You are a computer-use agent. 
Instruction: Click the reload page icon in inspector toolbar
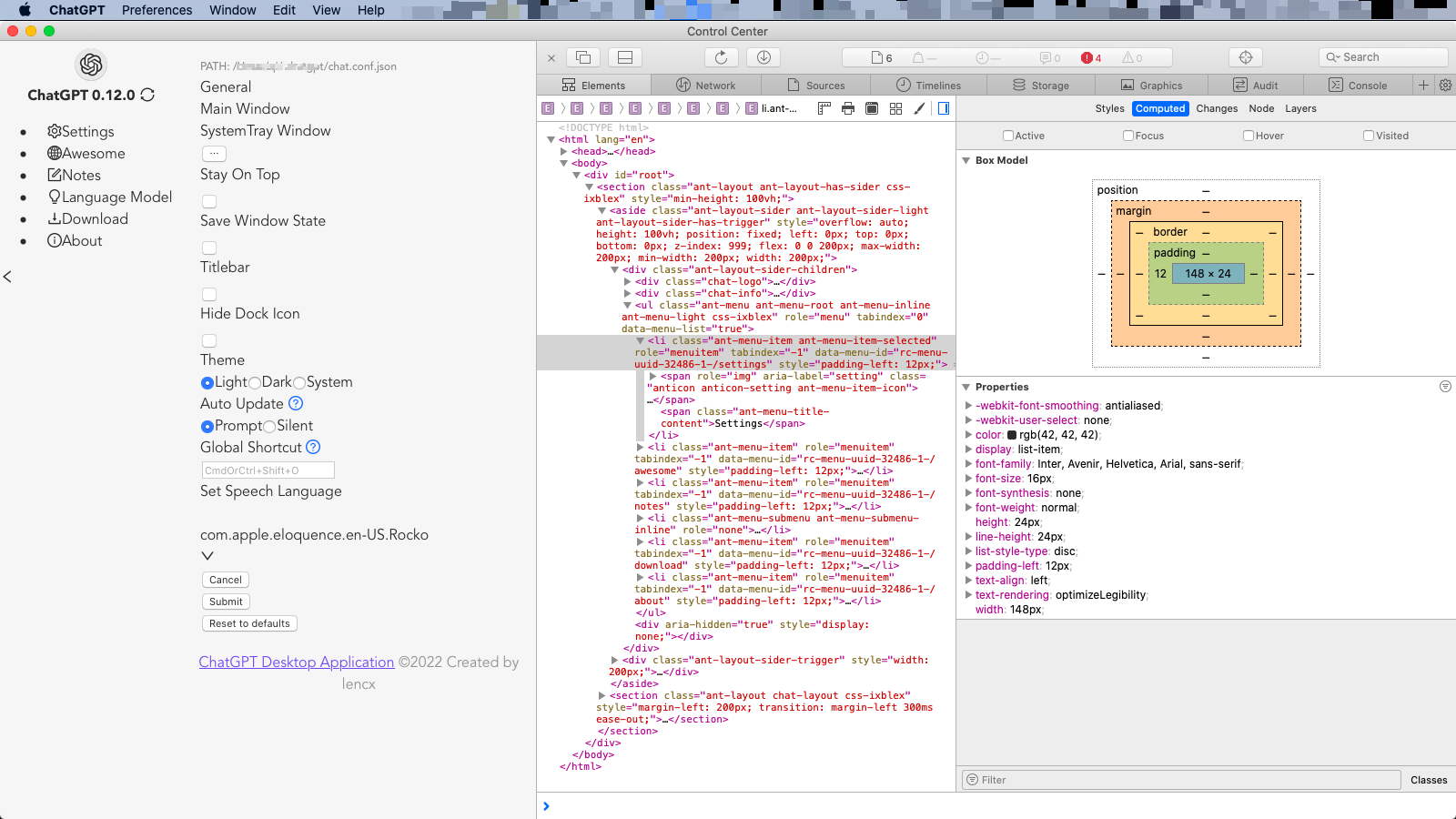pyautogui.click(x=721, y=57)
